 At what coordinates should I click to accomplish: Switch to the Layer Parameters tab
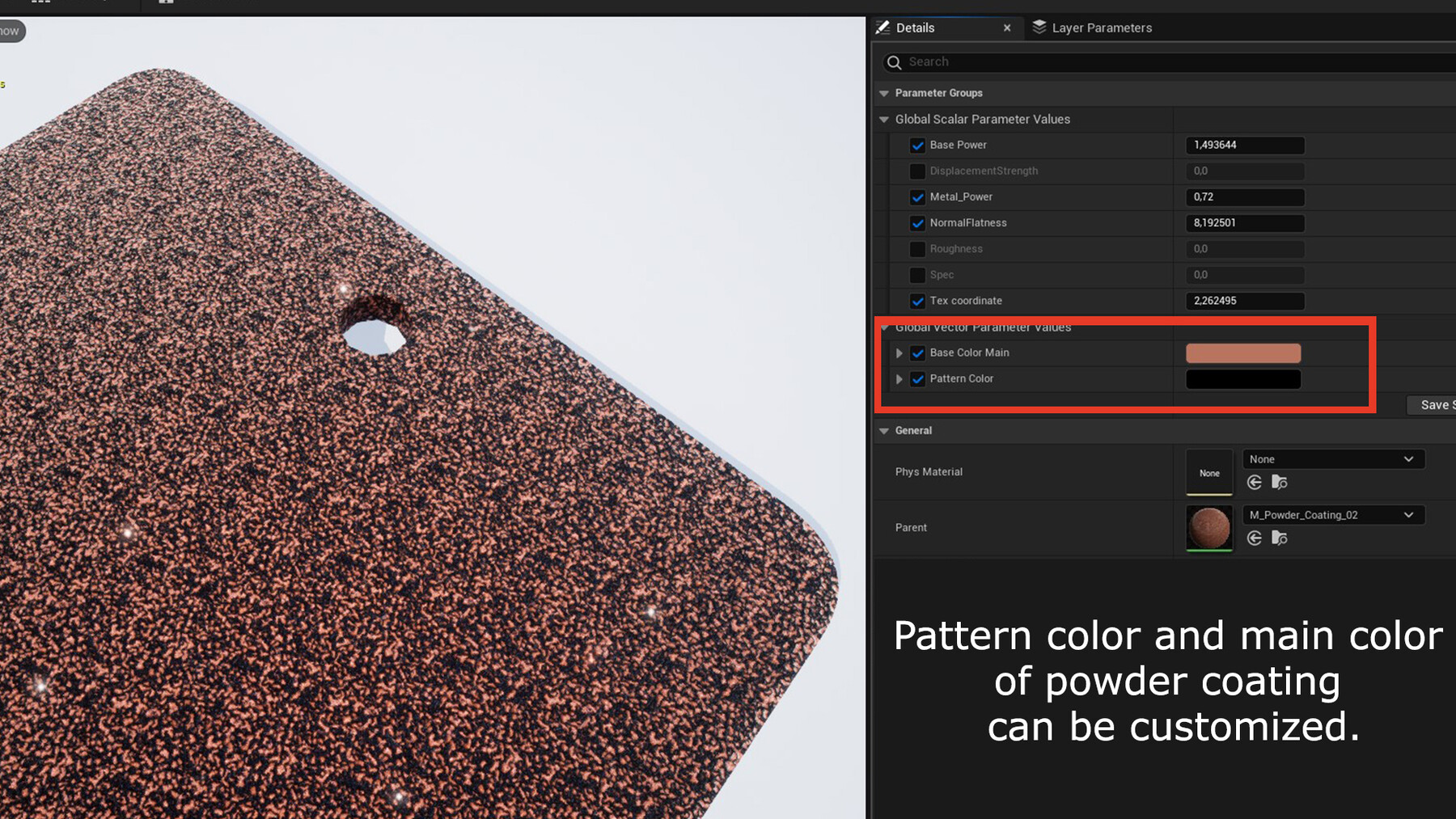coord(1100,27)
